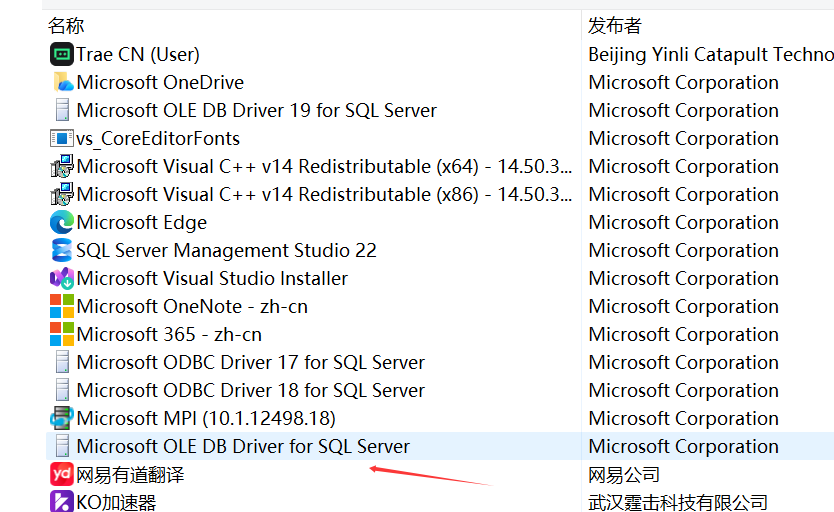This screenshot has width=834, height=512.
Task: Select the vs_CoreEditorFonts entry
Action: pos(158,139)
